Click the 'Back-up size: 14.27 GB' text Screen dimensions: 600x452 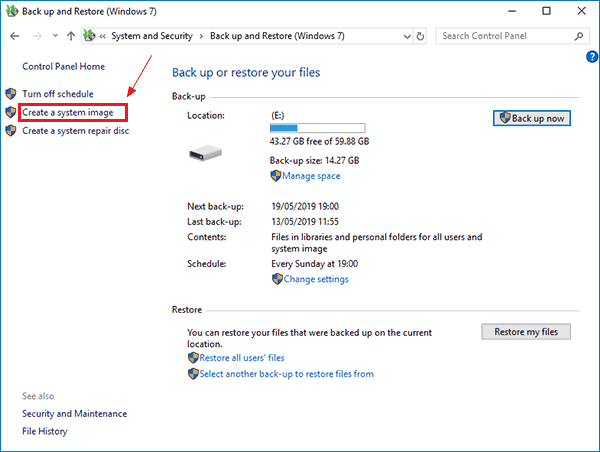click(315, 161)
